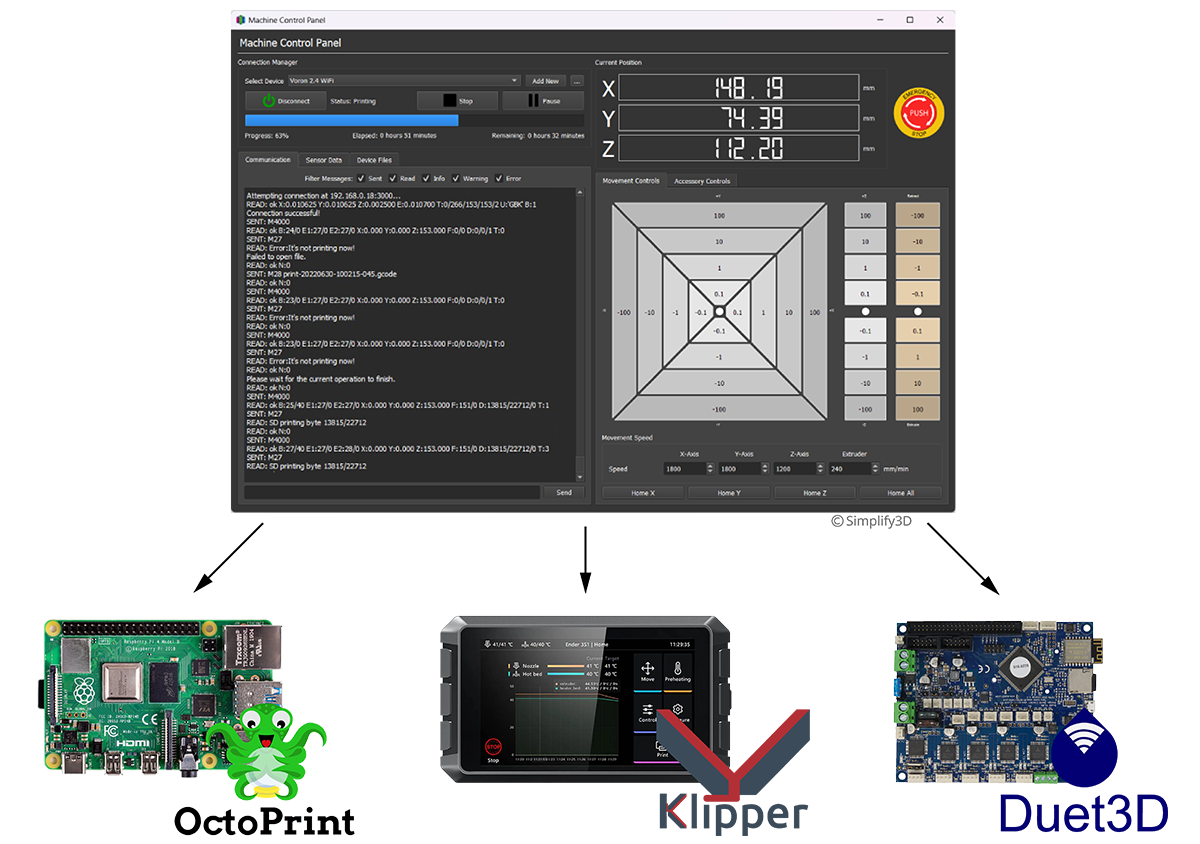Hit the red Emergency Stop push button
Image resolution: width=1200 pixels, height=844 pixels.
(918, 112)
